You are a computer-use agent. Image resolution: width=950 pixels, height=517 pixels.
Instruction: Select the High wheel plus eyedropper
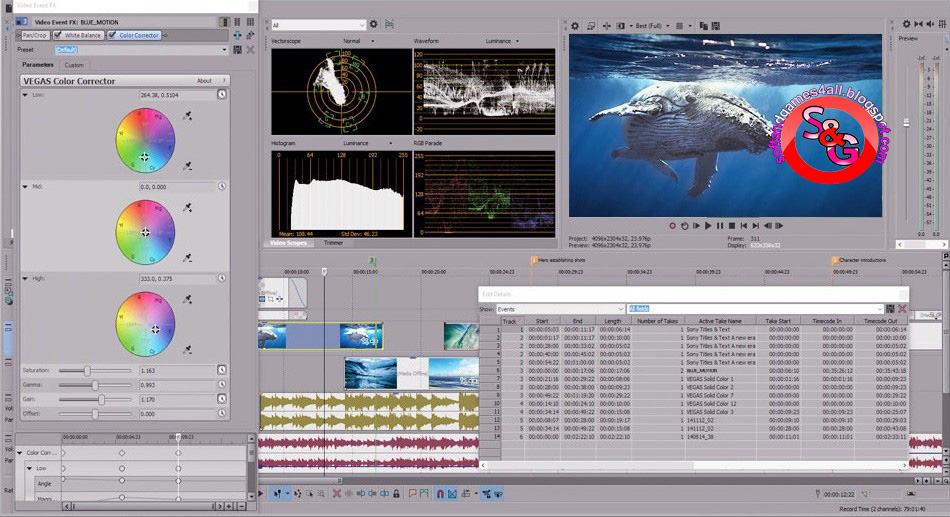tap(187, 299)
